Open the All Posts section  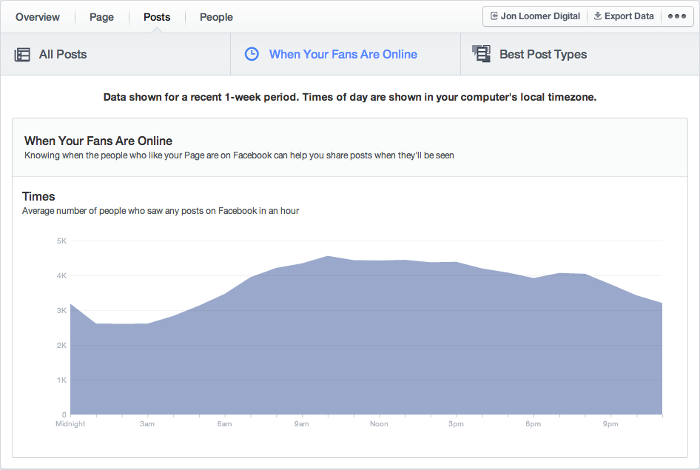[115, 54]
